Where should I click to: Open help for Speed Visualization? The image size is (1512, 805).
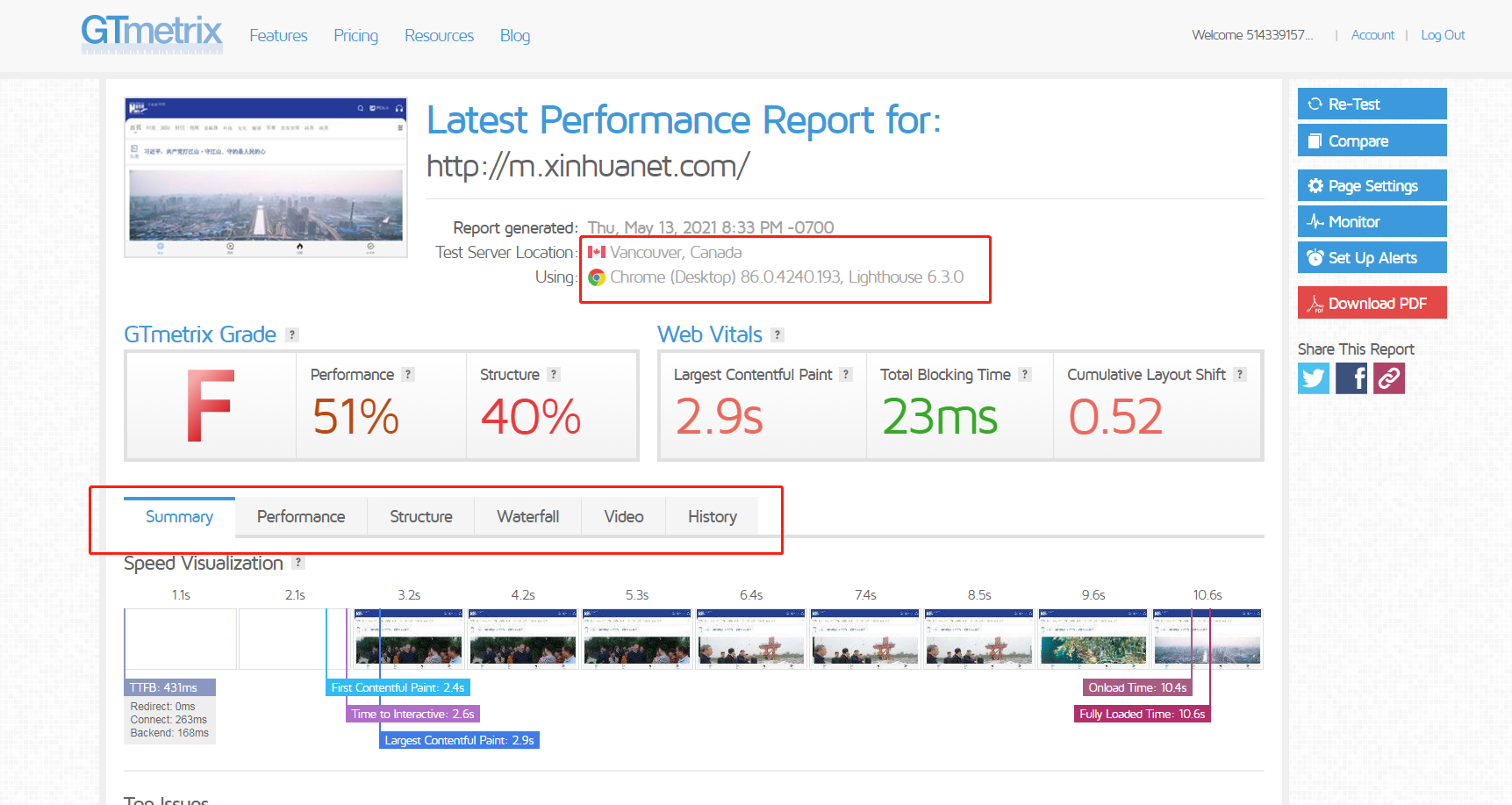298,562
